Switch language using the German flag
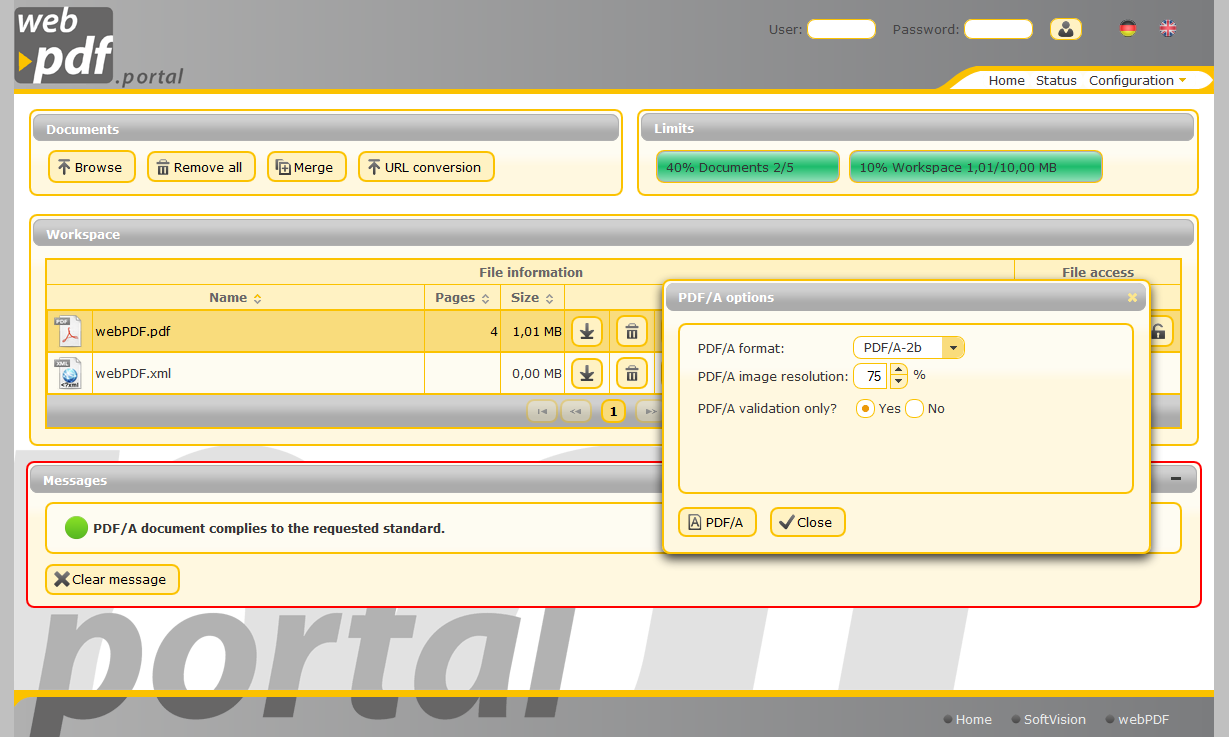 pos(1127,29)
